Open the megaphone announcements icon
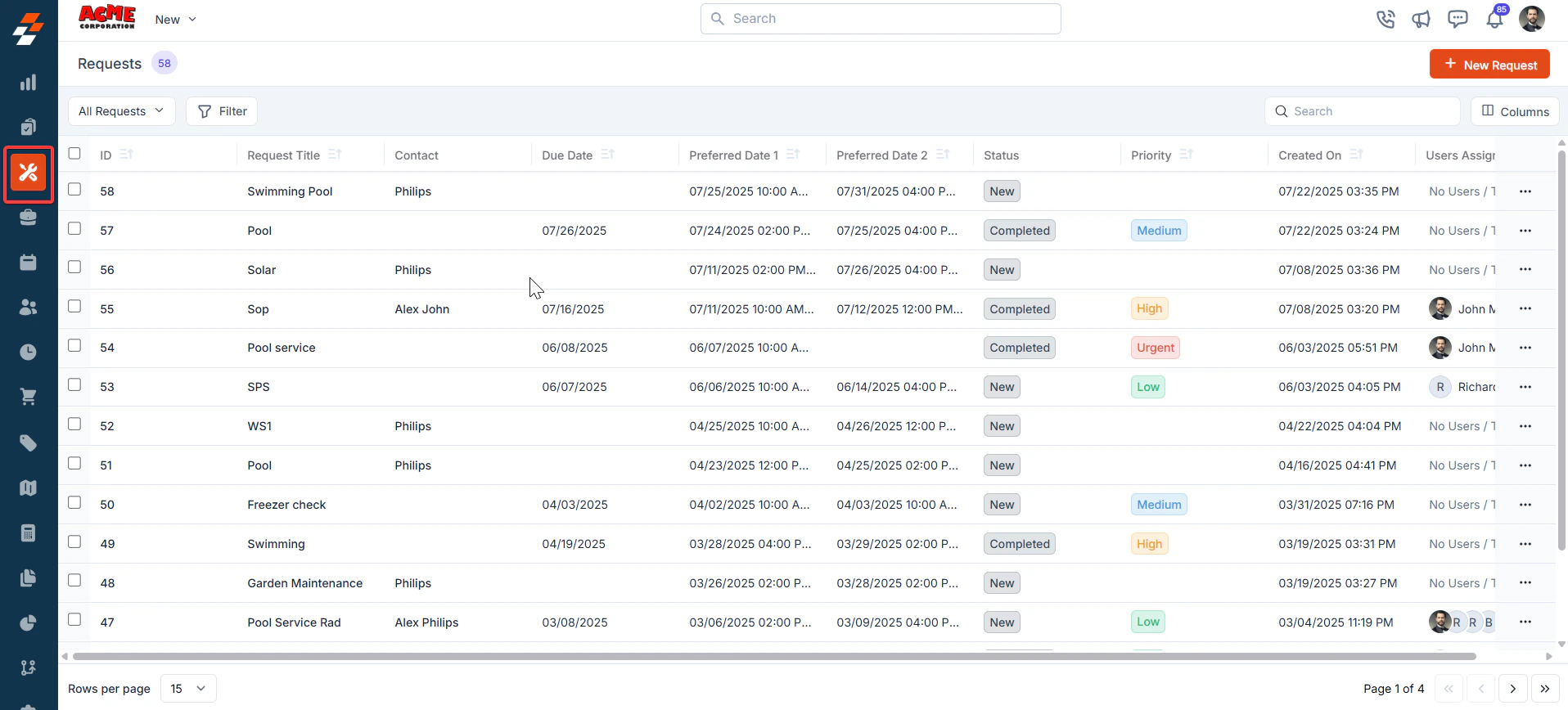 (x=1422, y=19)
